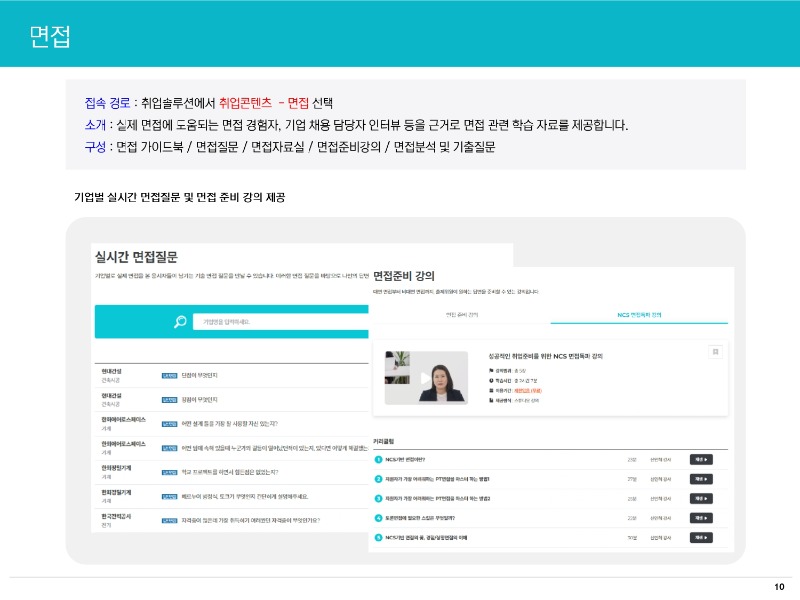Click the 실시간 badge beside 현대건설
Screen dimensions: 800x600
[169, 374]
